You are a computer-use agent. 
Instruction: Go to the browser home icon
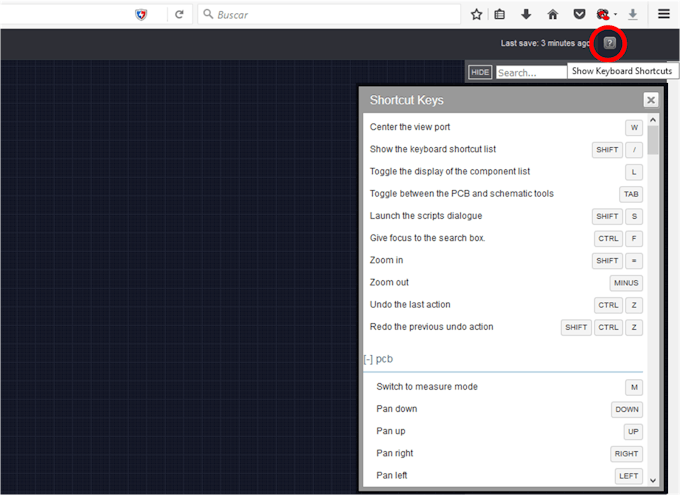[x=552, y=15]
